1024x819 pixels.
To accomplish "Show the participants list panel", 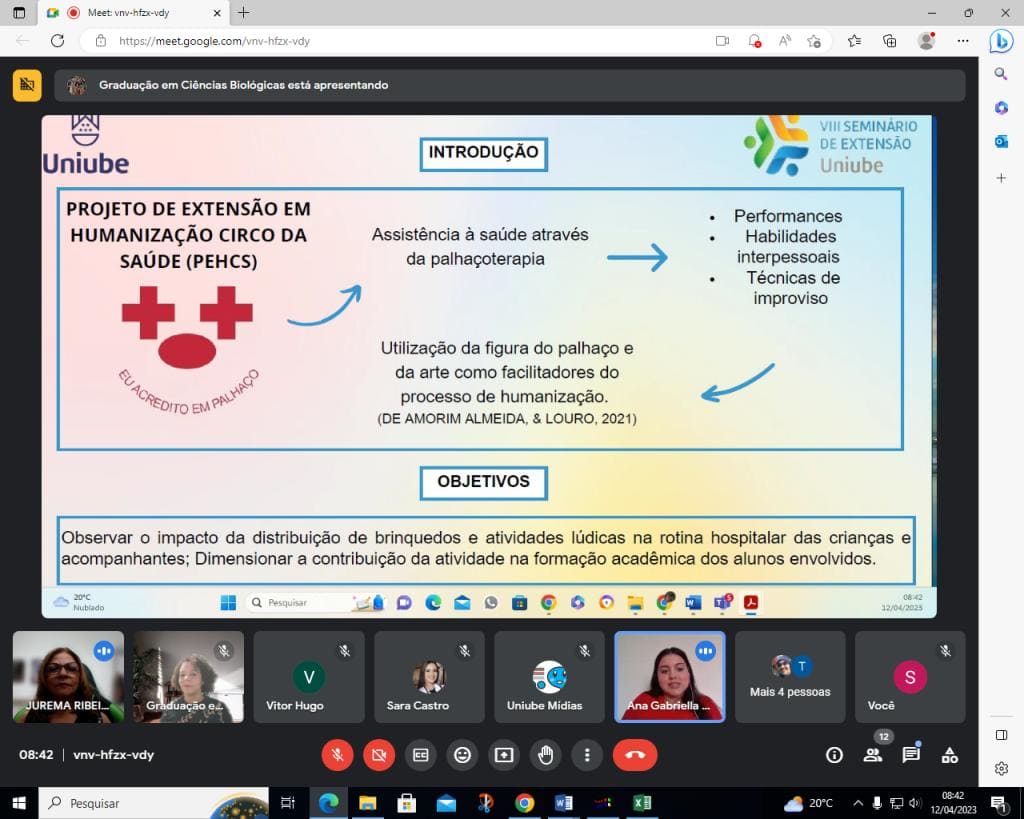I will [x=872, y=756].
